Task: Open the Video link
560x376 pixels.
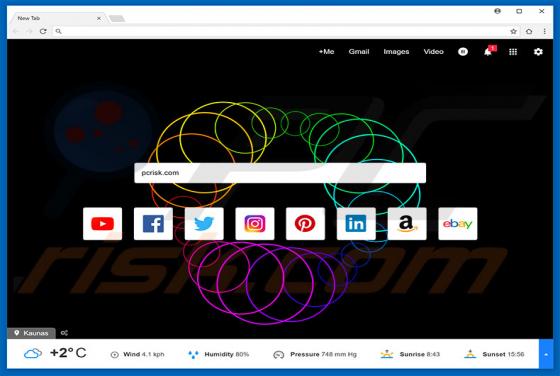Action: [x=434, y=52]
